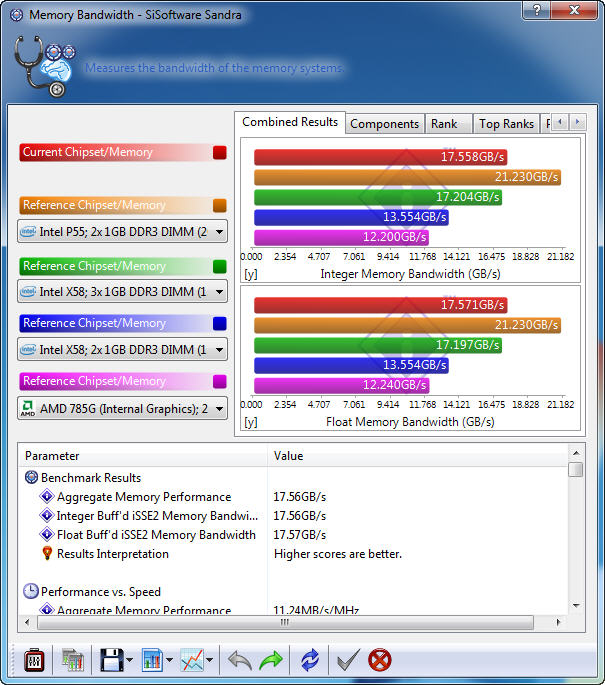Click the green 17.197GB/s float bandwidth bar
The width and height of the screenshot is (605, 685).
[x=378, y=345]
